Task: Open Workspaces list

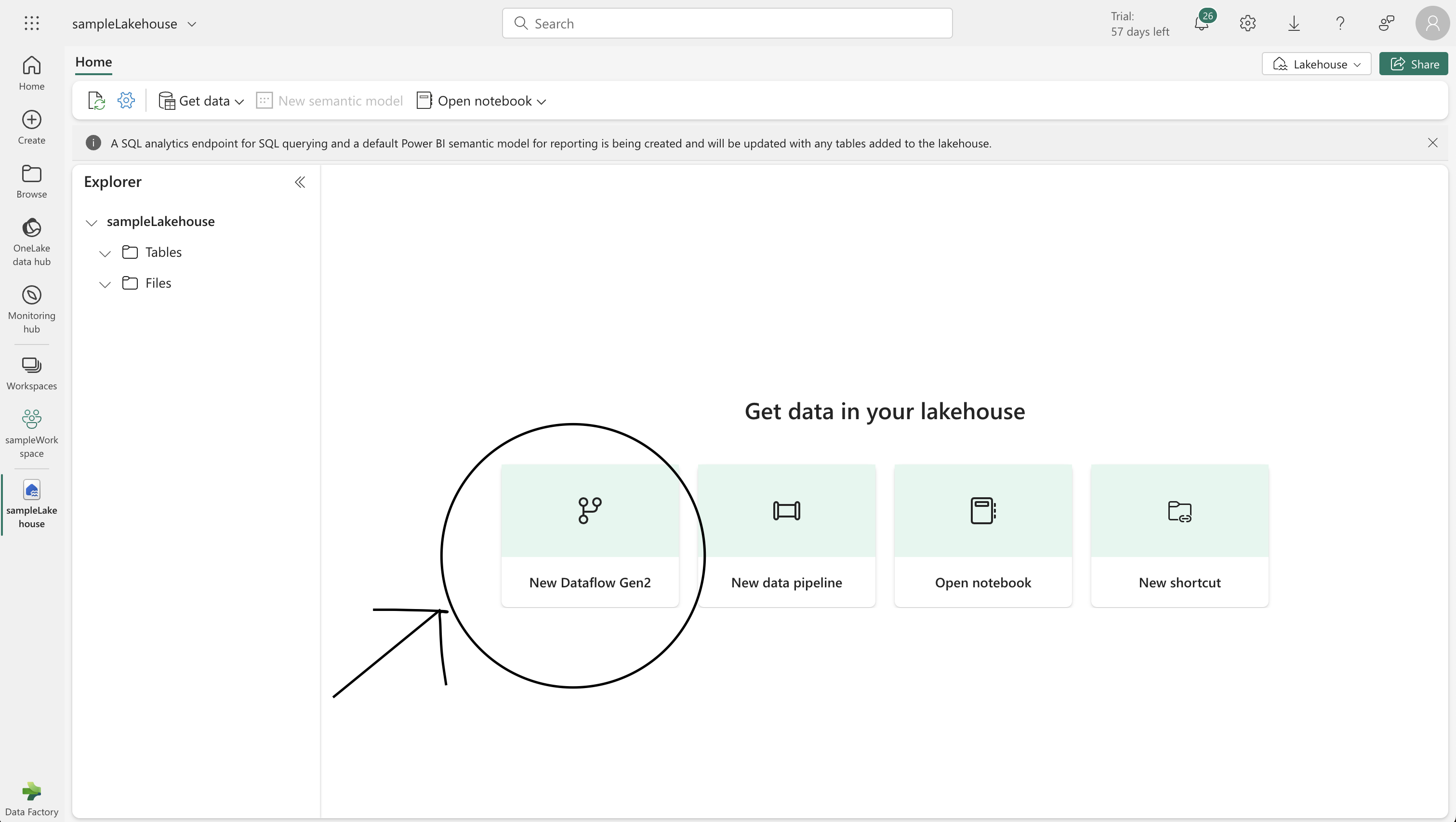Action: point(32,373)
